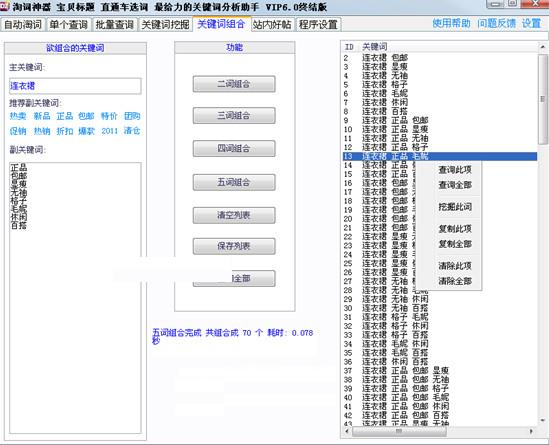Screen dimensions: 549x445
Task: Choose 复制全部 from context menu
Action: click(x=455, y=244)
